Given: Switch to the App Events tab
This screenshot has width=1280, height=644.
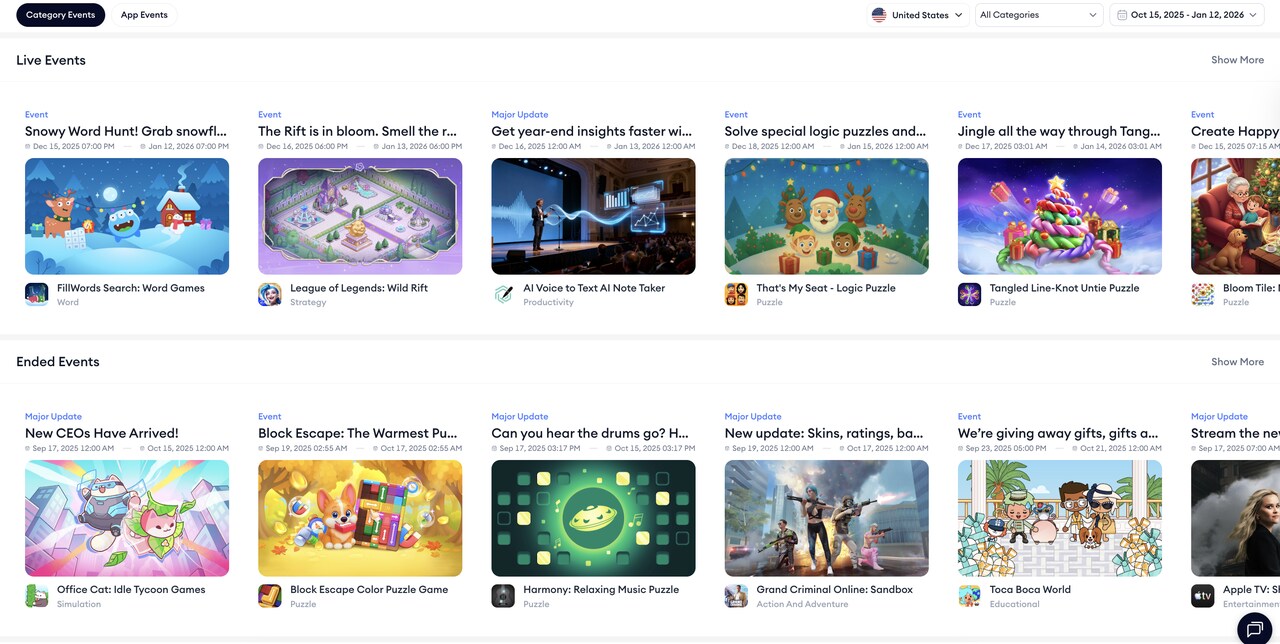Looking at the screenshot, I should point(144,15).
